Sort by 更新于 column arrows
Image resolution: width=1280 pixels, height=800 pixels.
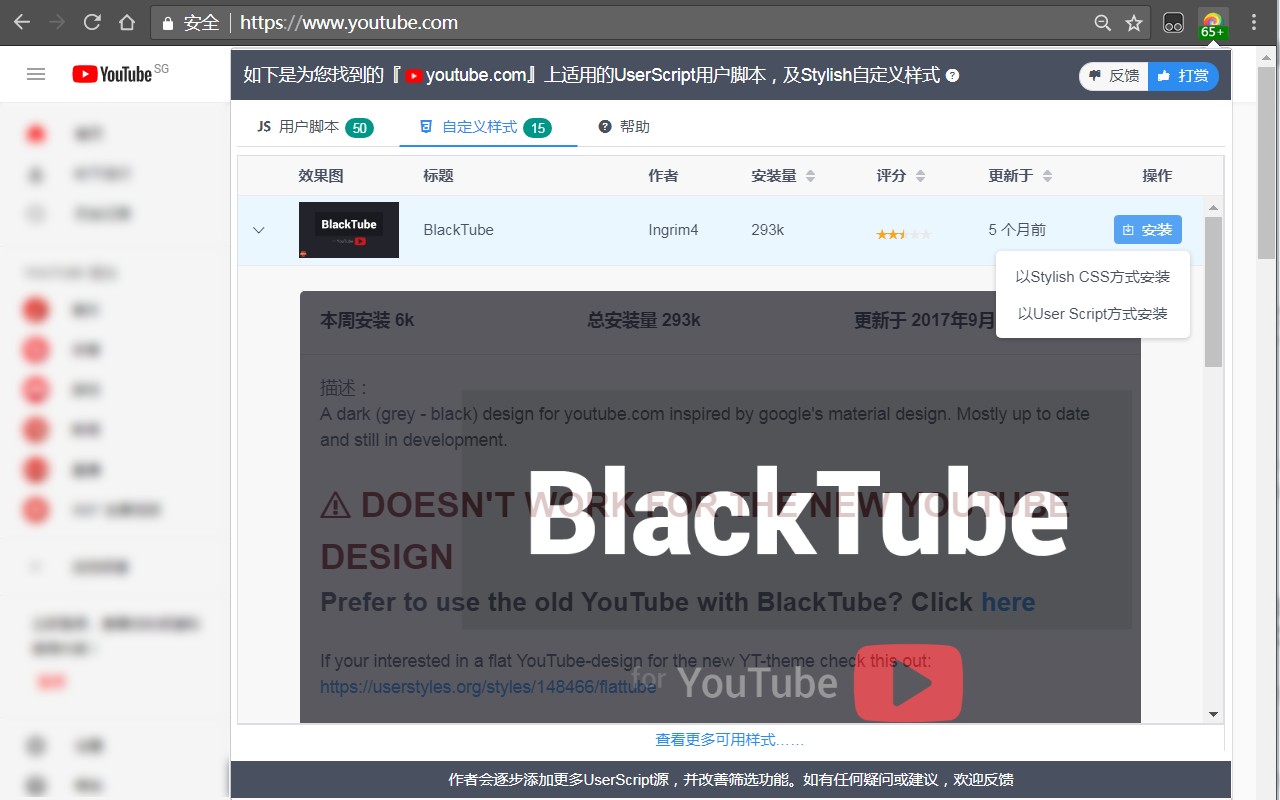(x=1047, y=176)
